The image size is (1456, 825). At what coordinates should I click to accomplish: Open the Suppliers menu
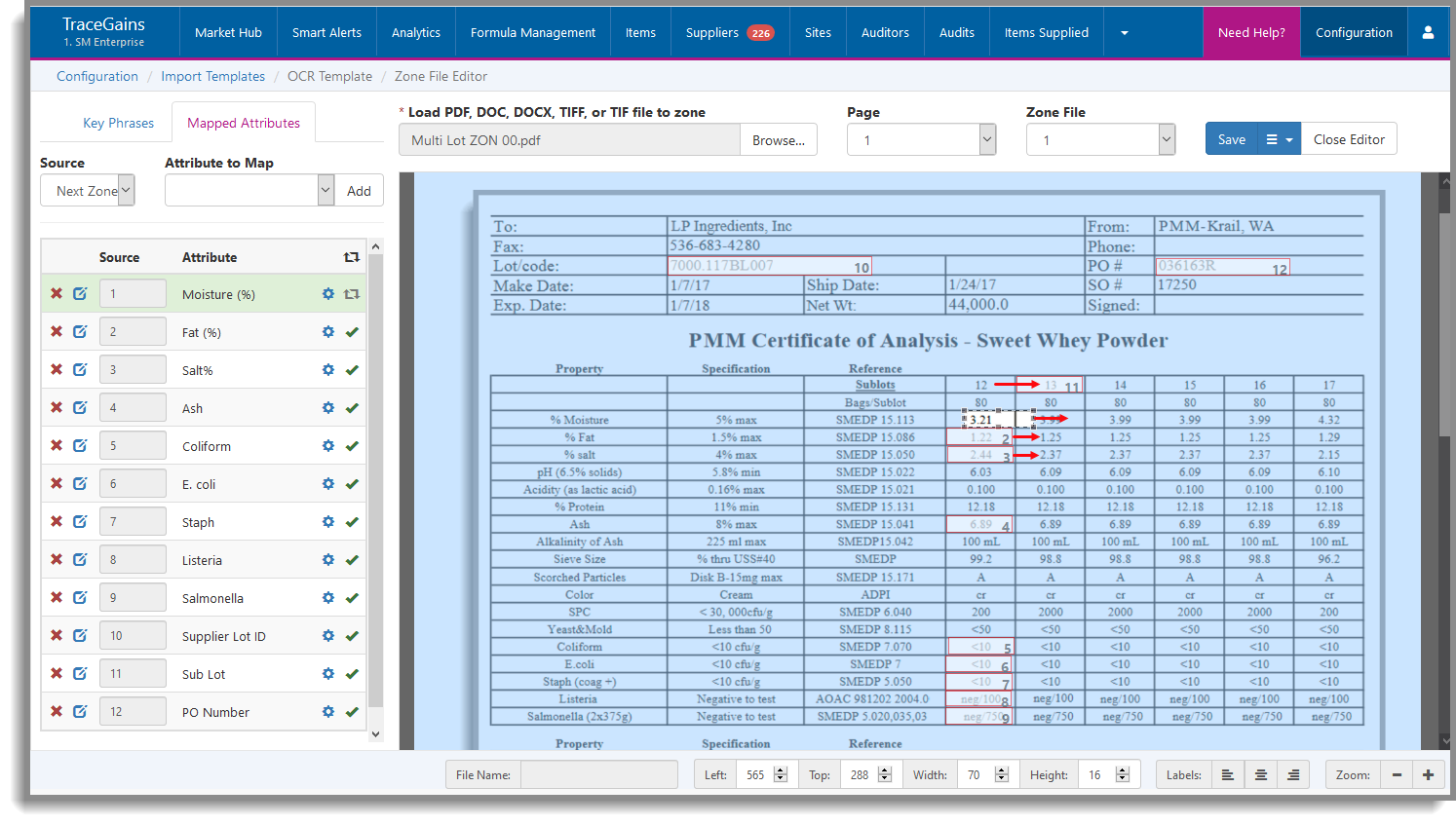730,32
